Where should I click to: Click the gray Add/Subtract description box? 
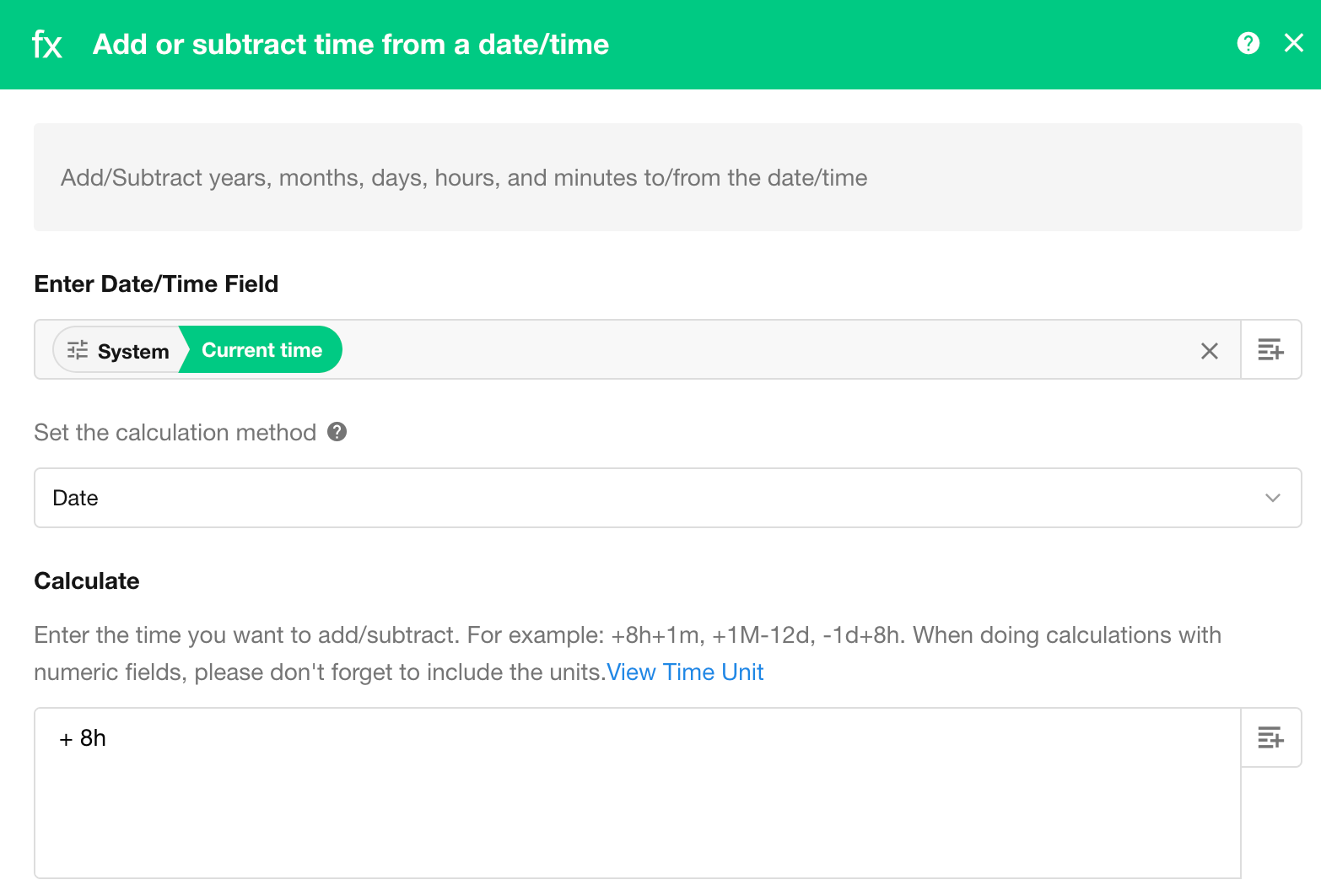pos(666,177)
